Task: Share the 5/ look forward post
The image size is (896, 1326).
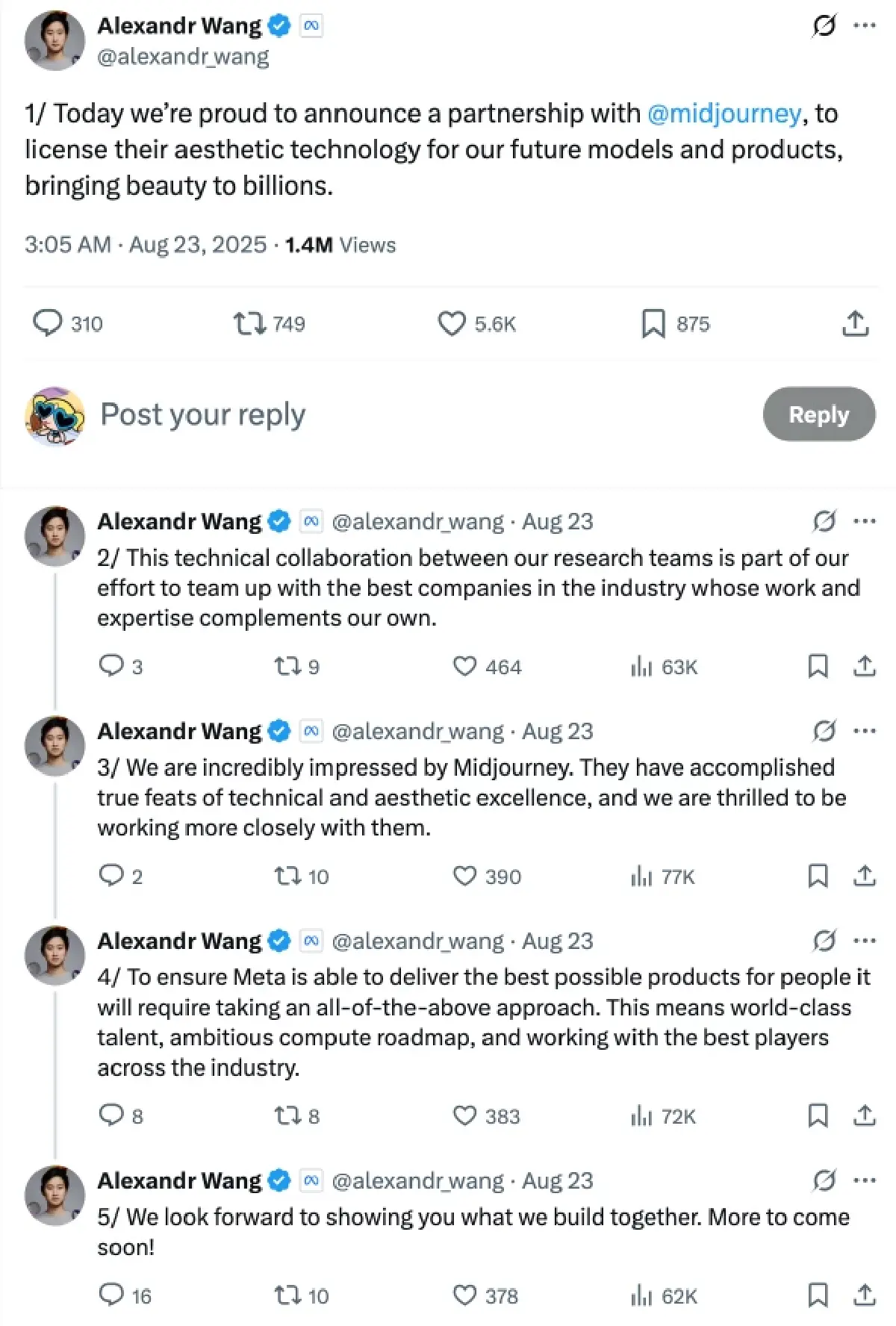Action: click(864, 1295)
